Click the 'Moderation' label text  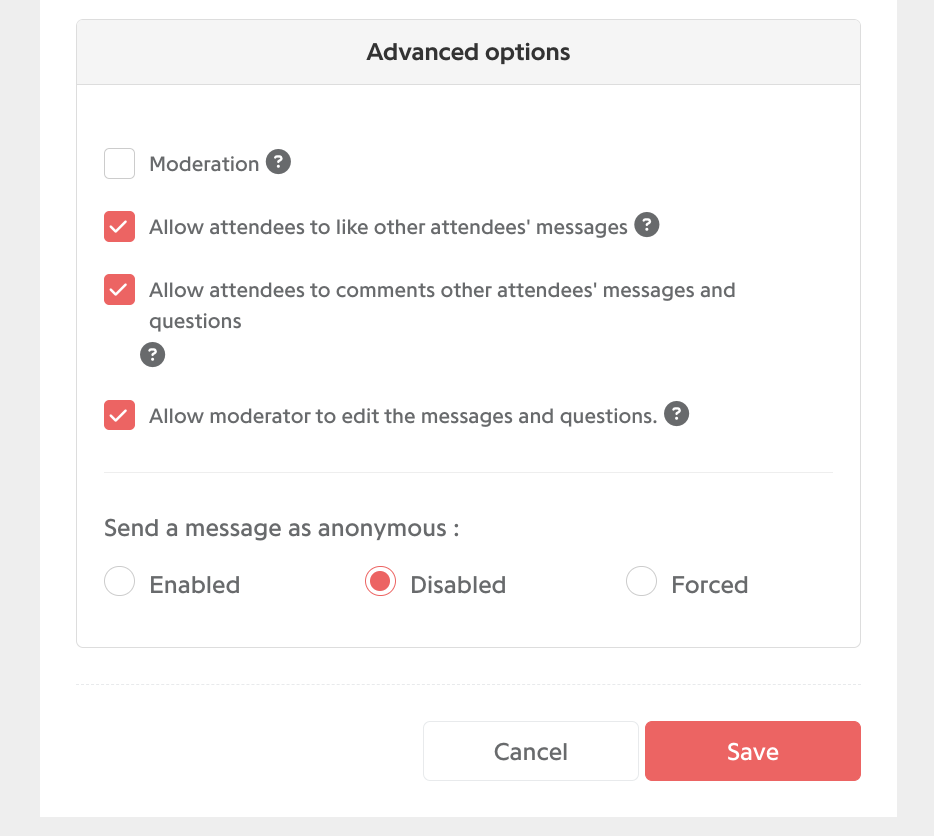pyautogui.click(x=204, y=164)
